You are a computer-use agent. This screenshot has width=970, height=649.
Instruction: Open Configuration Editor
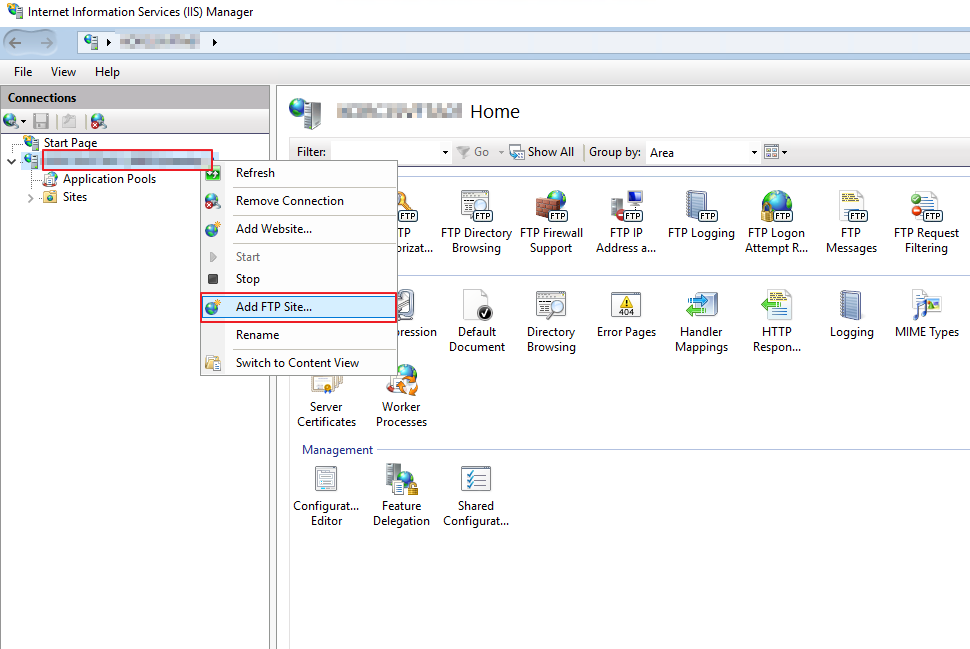[326, 495]
